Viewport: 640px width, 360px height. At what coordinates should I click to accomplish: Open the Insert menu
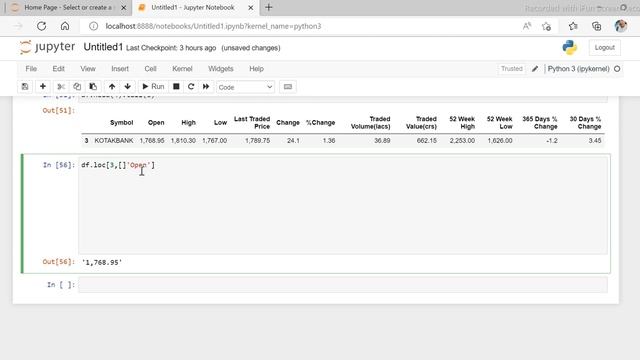click(x=120, y=69)
